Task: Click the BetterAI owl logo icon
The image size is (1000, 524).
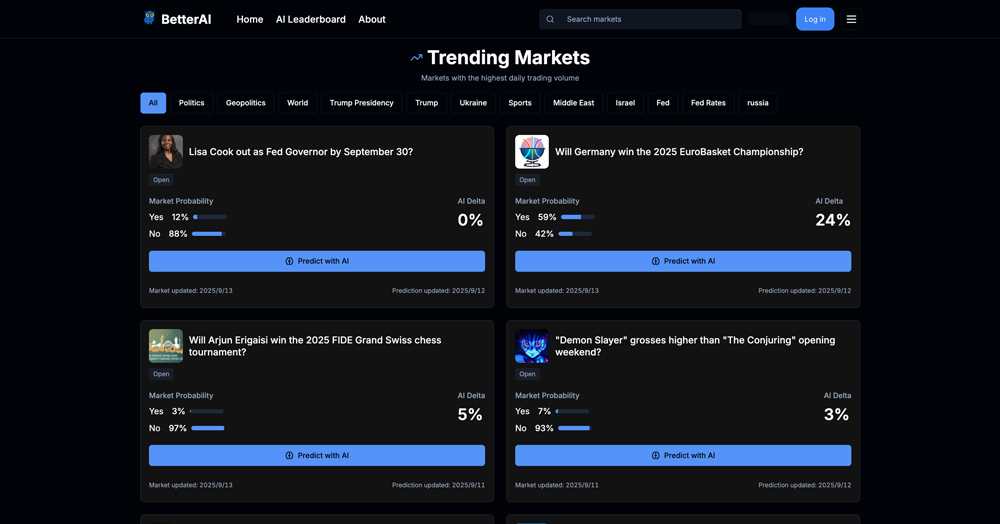Action: tap(149, 18)
